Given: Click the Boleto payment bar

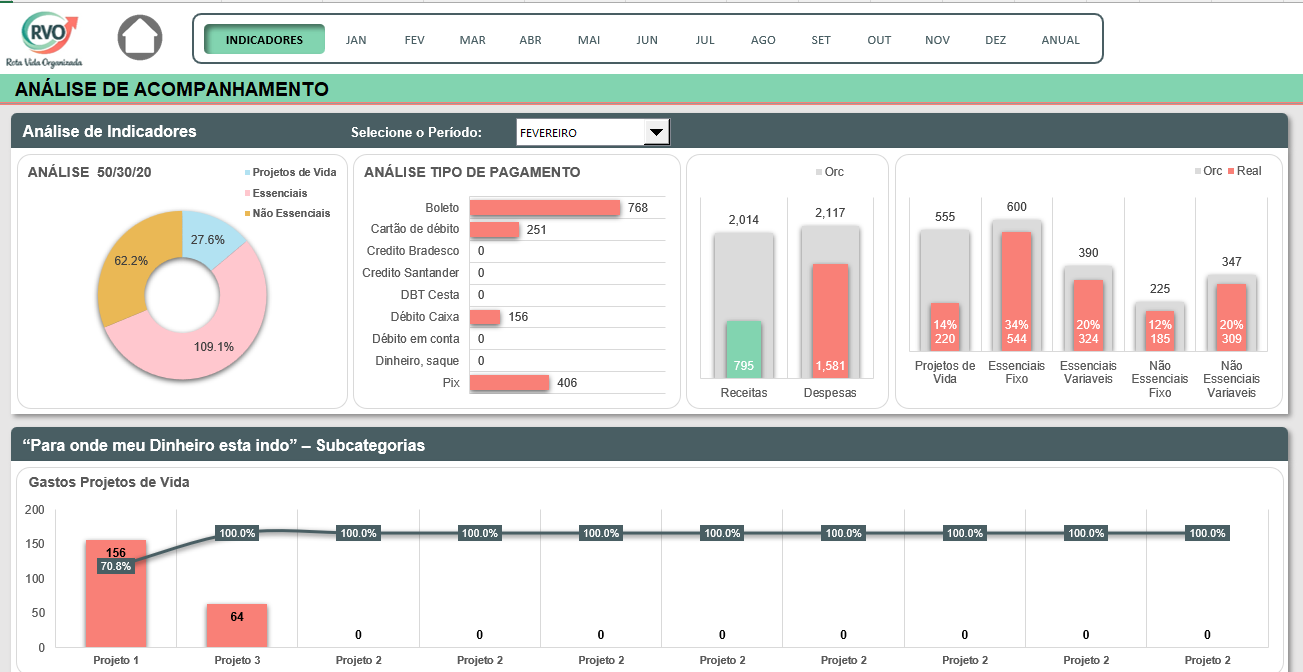Looking at the screenshot, I should (x=545, y=208).
